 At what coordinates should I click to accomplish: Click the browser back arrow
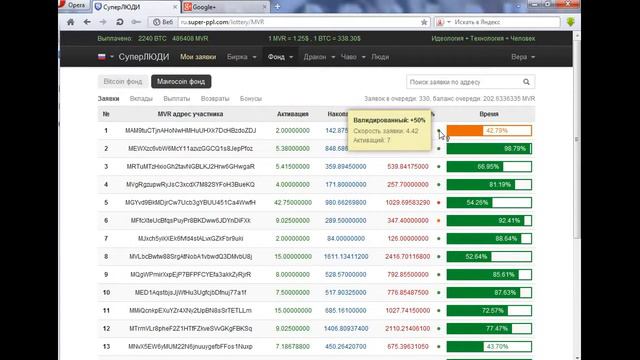click(87, 22)
